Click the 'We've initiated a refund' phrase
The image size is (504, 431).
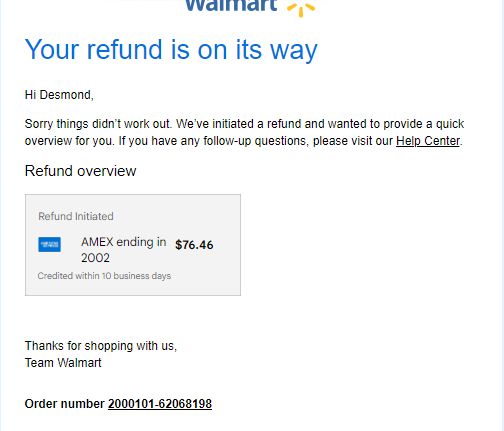pos(239,124)
